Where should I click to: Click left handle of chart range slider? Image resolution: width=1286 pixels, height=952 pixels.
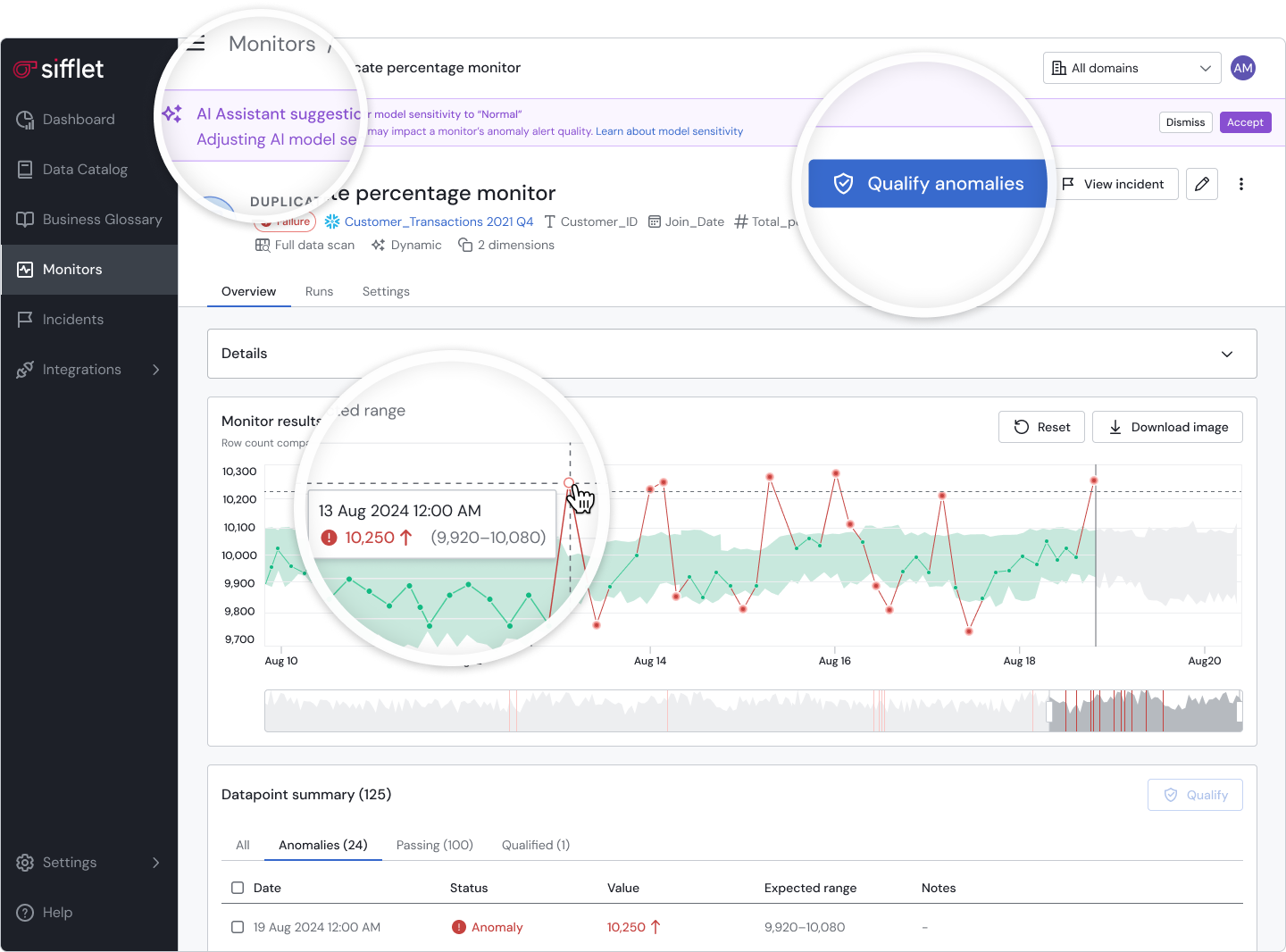[1049, 711]
